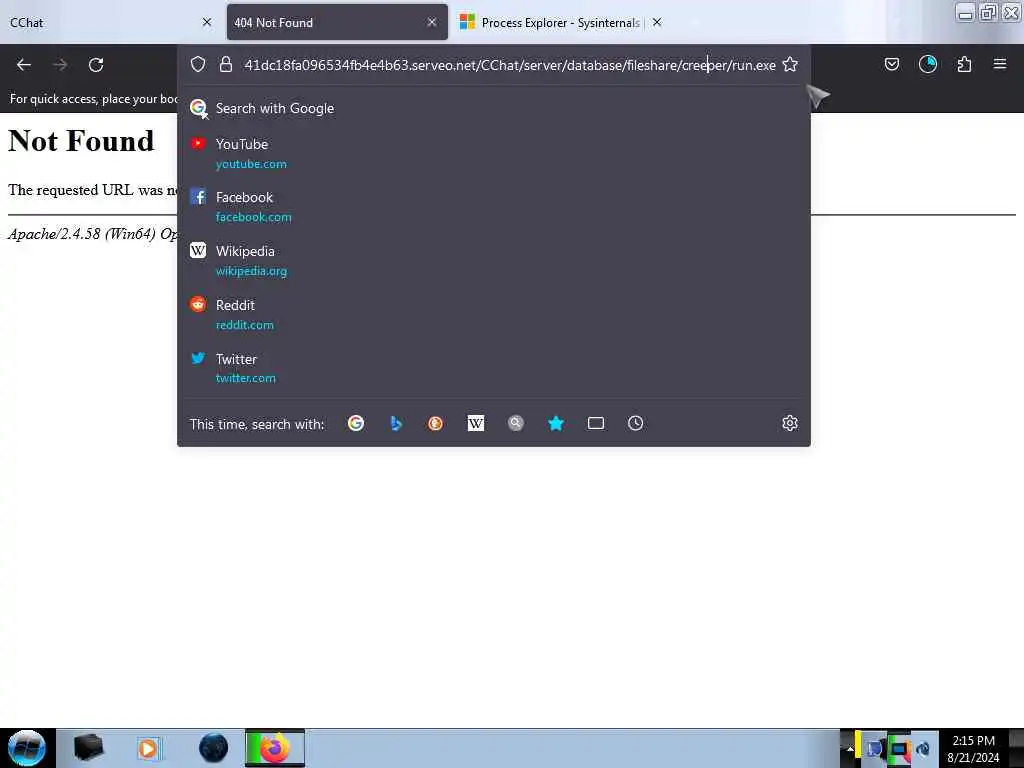Select the Search with Google suggestion

tap(494, 108)
